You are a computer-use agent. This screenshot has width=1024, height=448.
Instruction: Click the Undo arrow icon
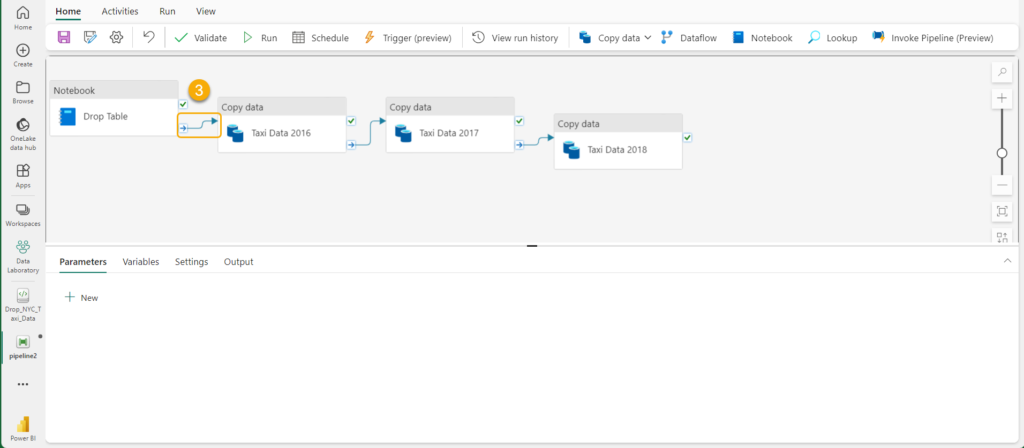(x=149, y=37)
